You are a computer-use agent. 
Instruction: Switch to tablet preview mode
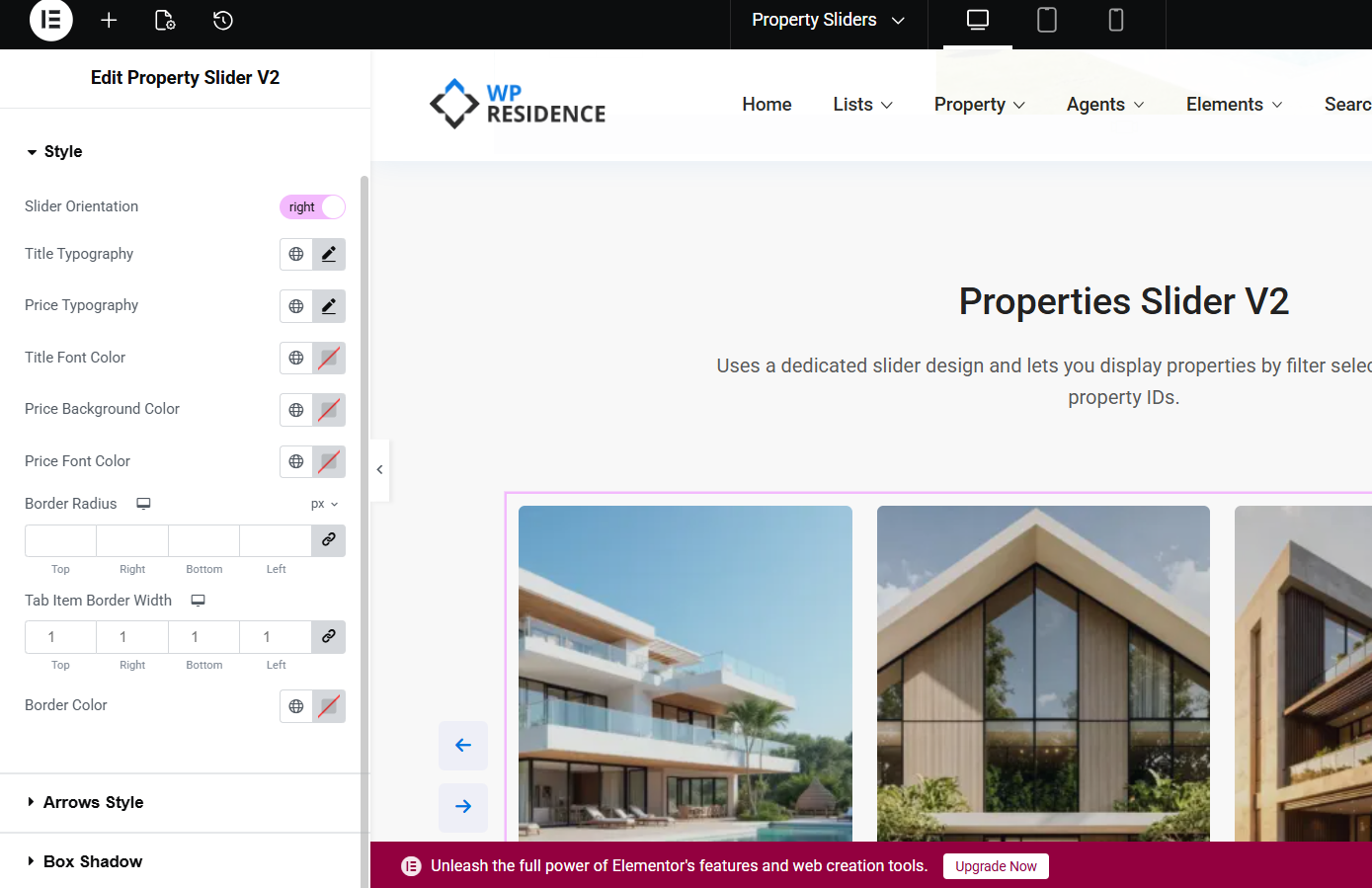tap(1046, 20)
